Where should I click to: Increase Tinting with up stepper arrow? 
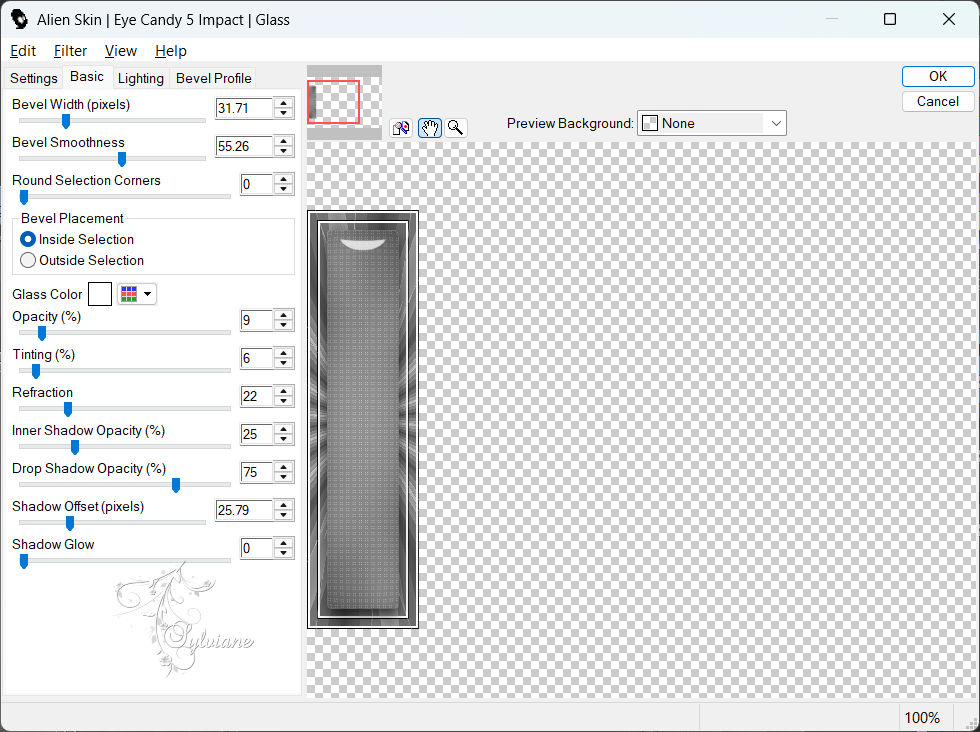click(x=284, y=353)
